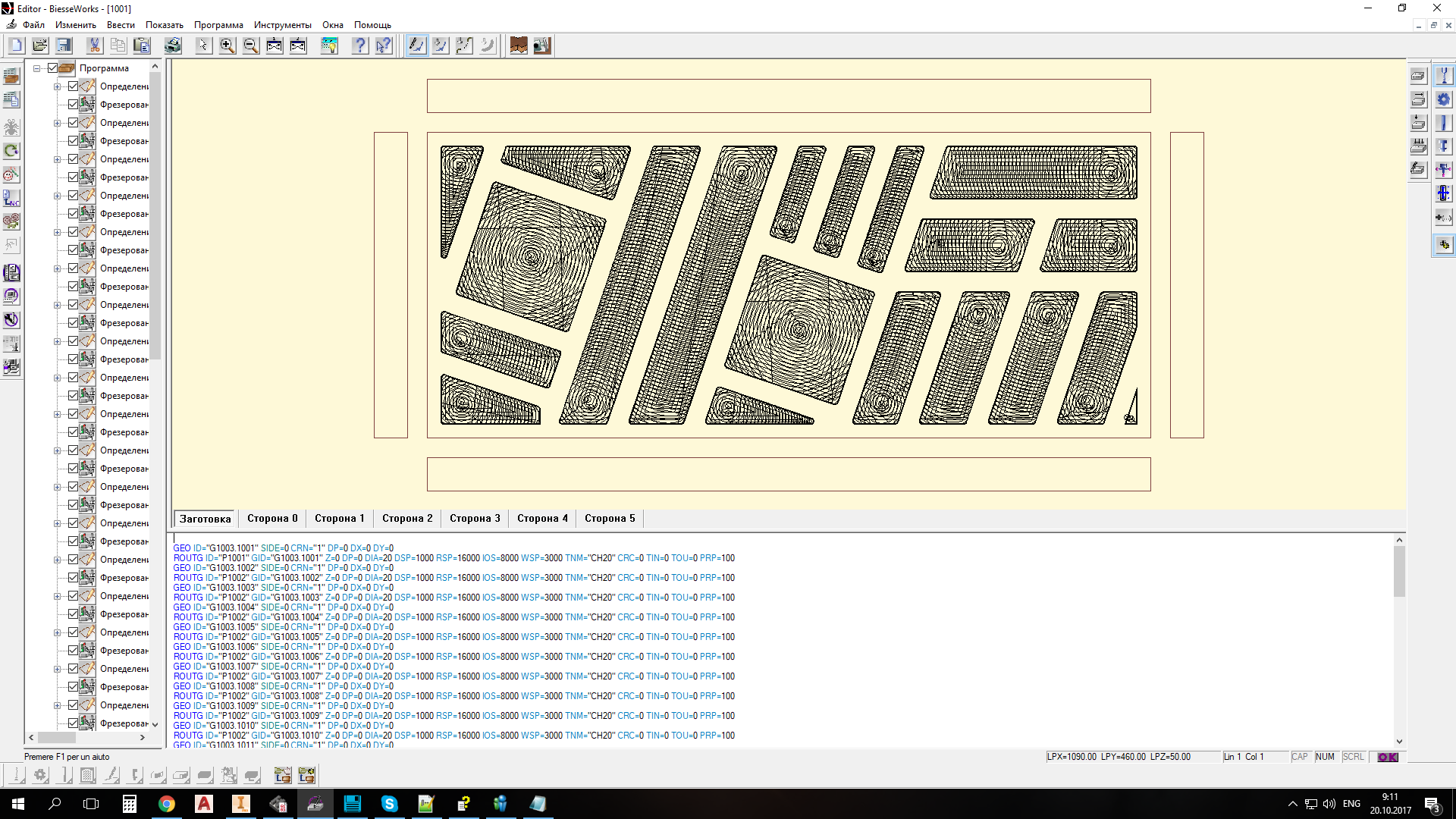Uncheck the Программа root checkbox
This screenshot has width=1456, height=819.
(x=52, y=68)
